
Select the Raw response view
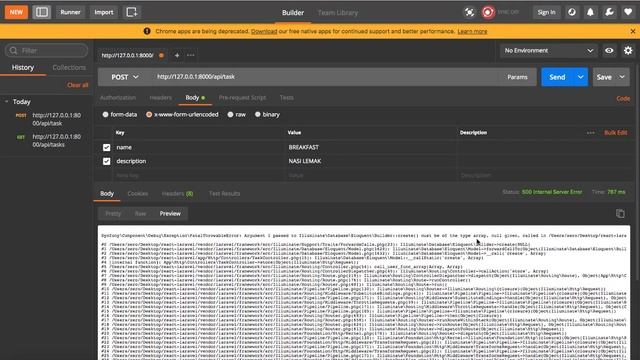(x=140, y=213)
